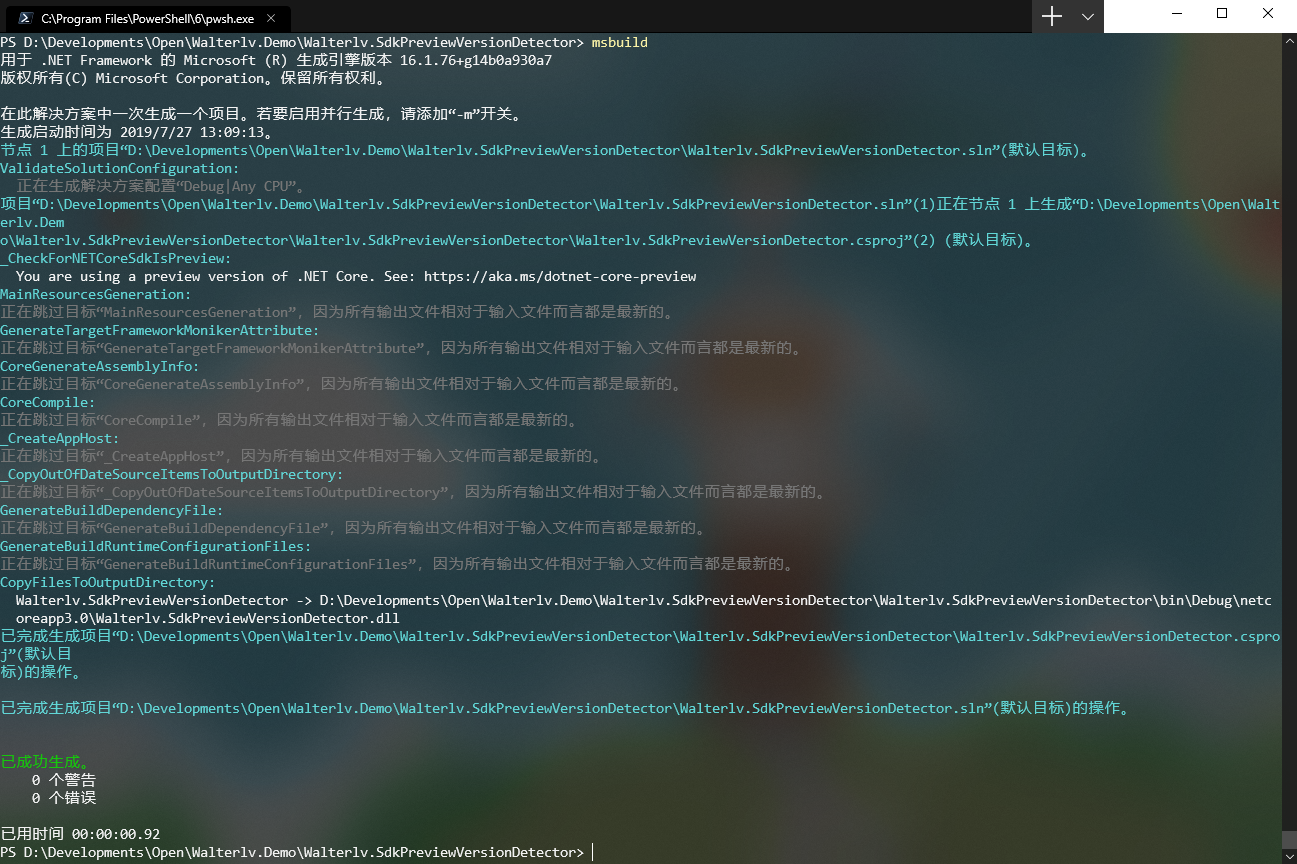1297x864 pixels.
Task: Click the vertical scrollbar thumb
Action: coord(1289,840)
